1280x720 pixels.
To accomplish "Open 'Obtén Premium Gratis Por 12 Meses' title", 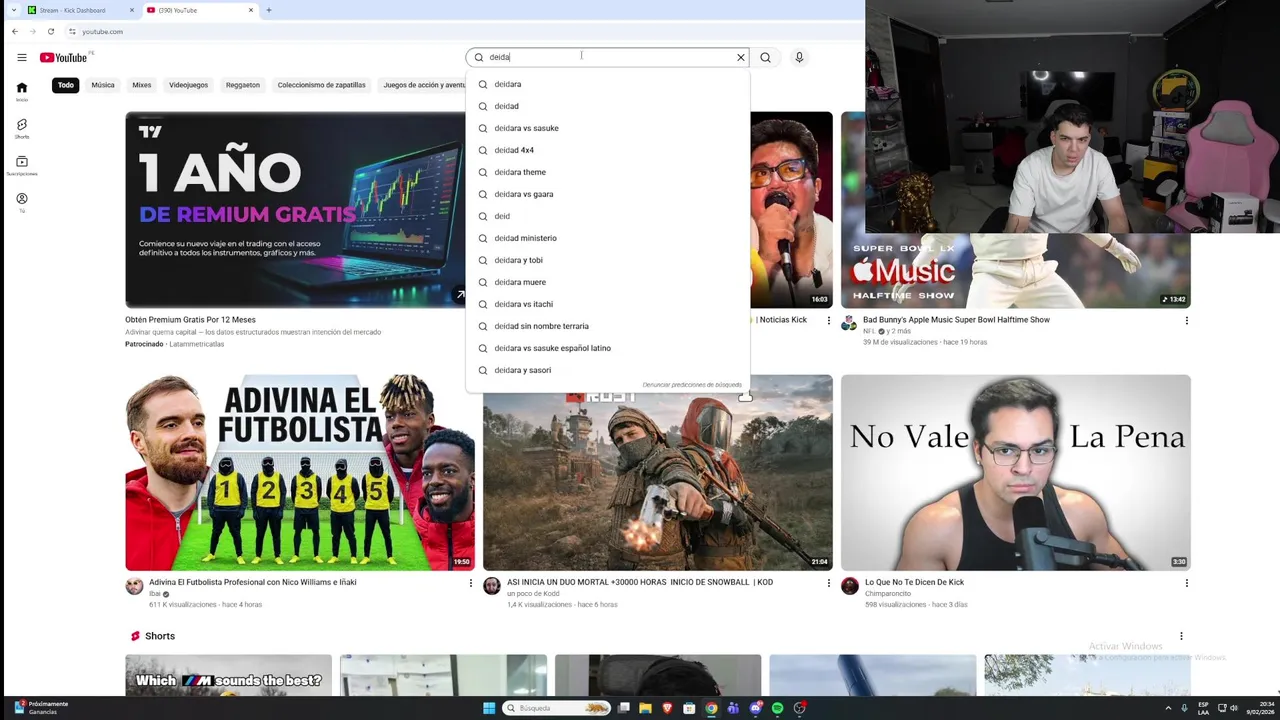I will 190,320.
